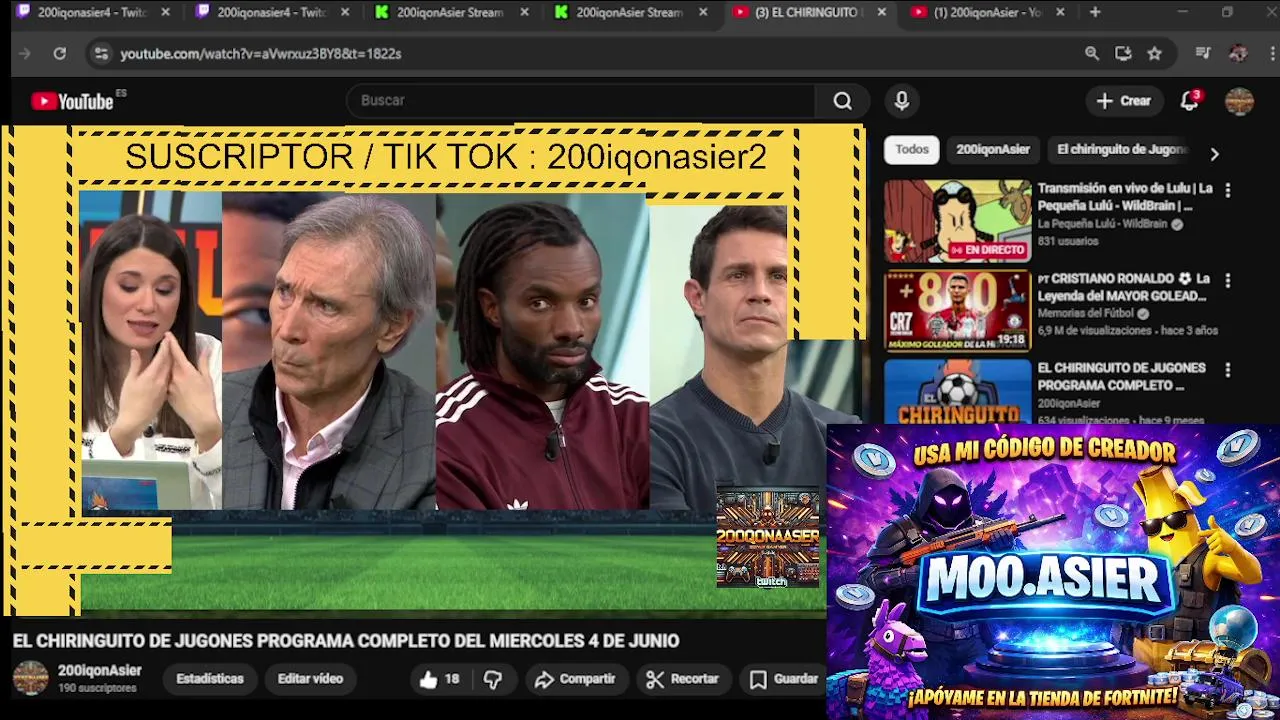Close the (1) 200iqonAsier YouTube tab
The image size is (1280, 720).
click(x=1060, y=12)
